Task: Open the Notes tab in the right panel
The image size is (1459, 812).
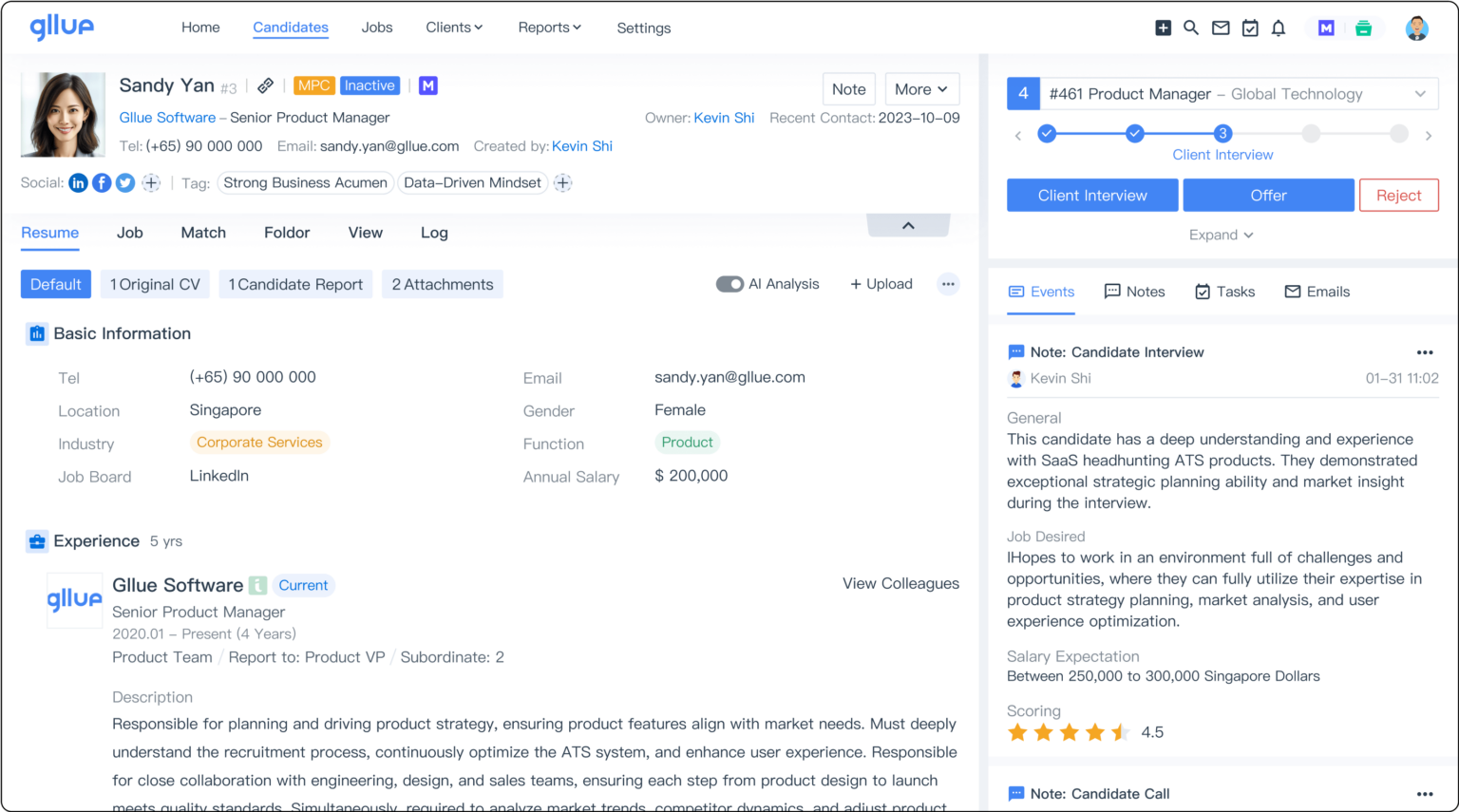Action: tap(1134, 292)
